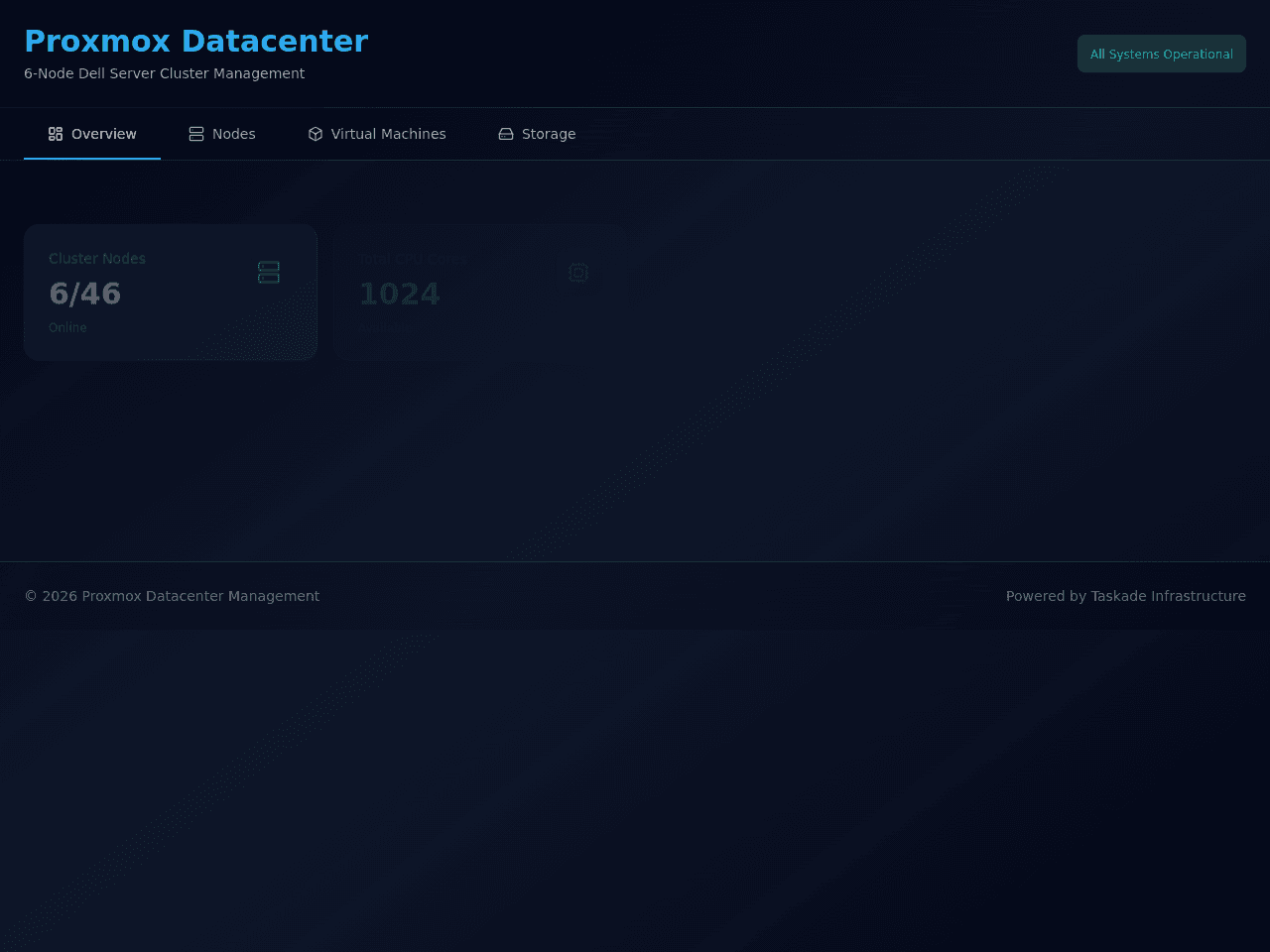Click the Cluster Nodes label
1270x952 pixels.
pyautogui.click(x=97, y=259)
